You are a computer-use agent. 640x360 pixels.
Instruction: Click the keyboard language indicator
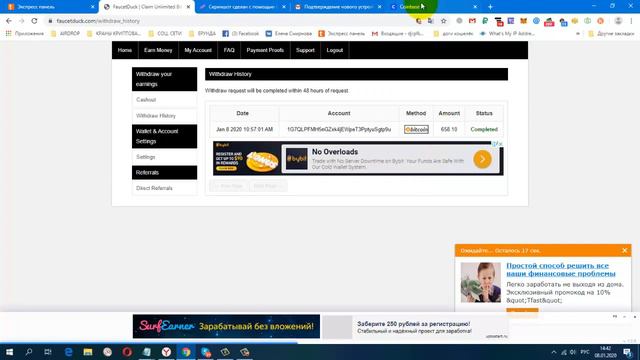pyautogui.click(x=585, y=352)
